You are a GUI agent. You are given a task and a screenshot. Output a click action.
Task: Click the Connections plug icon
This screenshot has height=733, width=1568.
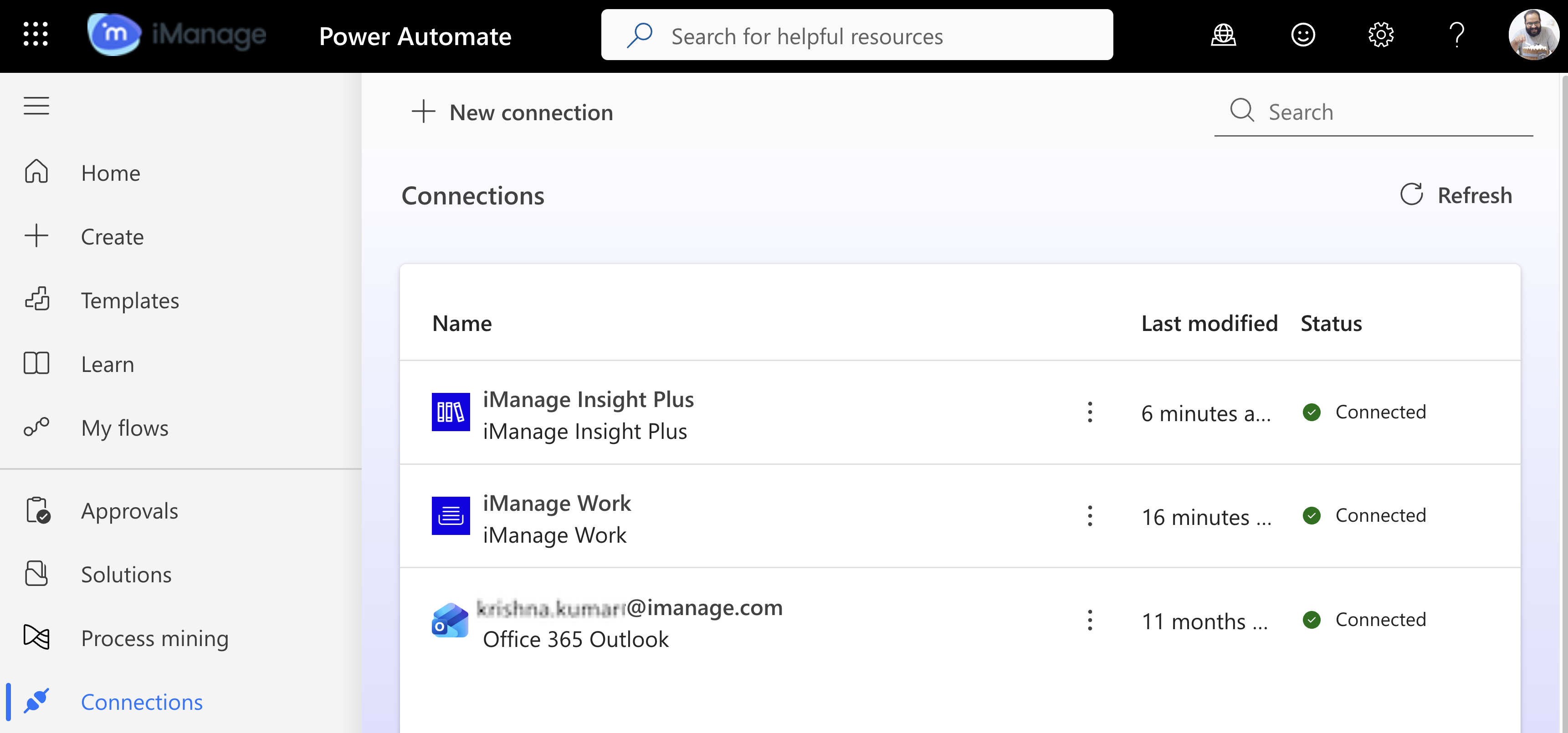pyautogui.click(x=36, y=702)
